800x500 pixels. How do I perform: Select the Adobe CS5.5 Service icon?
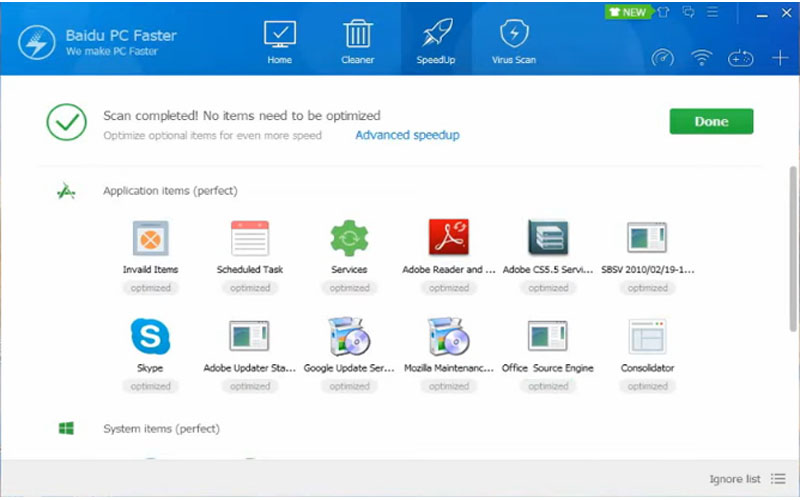[548, 237]
